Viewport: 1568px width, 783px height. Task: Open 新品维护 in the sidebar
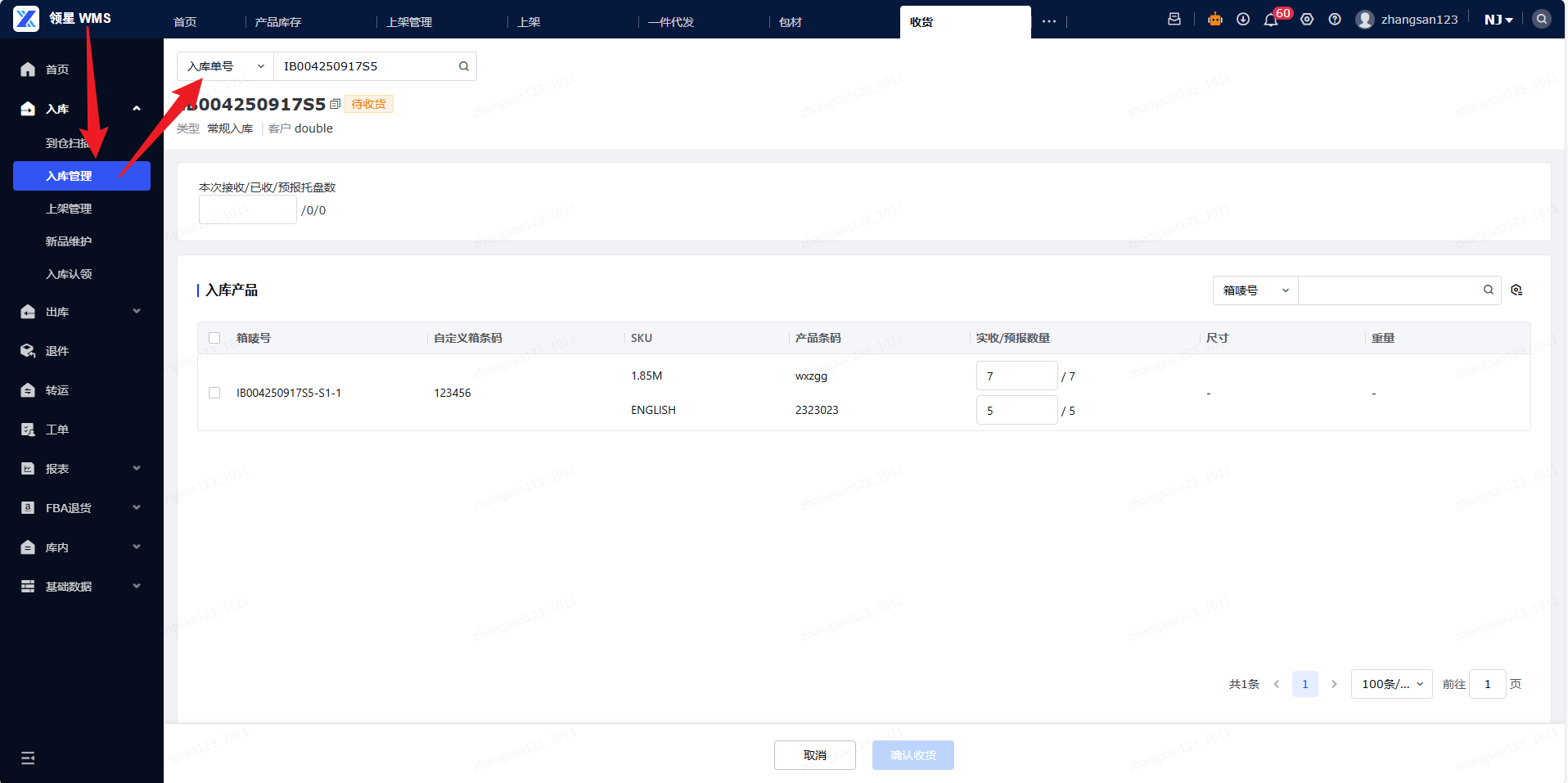point(69,241)
